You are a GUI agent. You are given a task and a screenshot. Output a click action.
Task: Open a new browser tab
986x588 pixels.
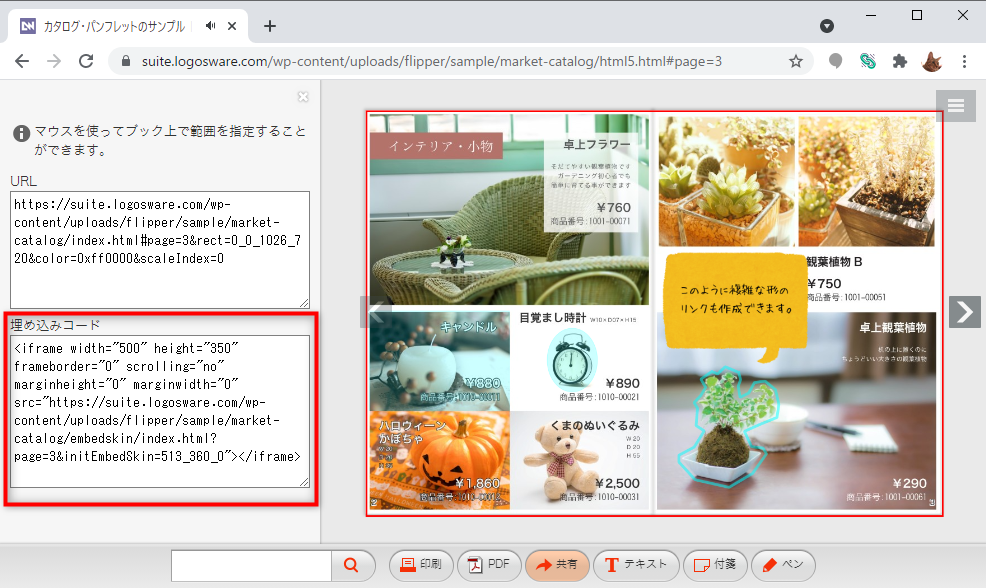(x=269, y=26)
